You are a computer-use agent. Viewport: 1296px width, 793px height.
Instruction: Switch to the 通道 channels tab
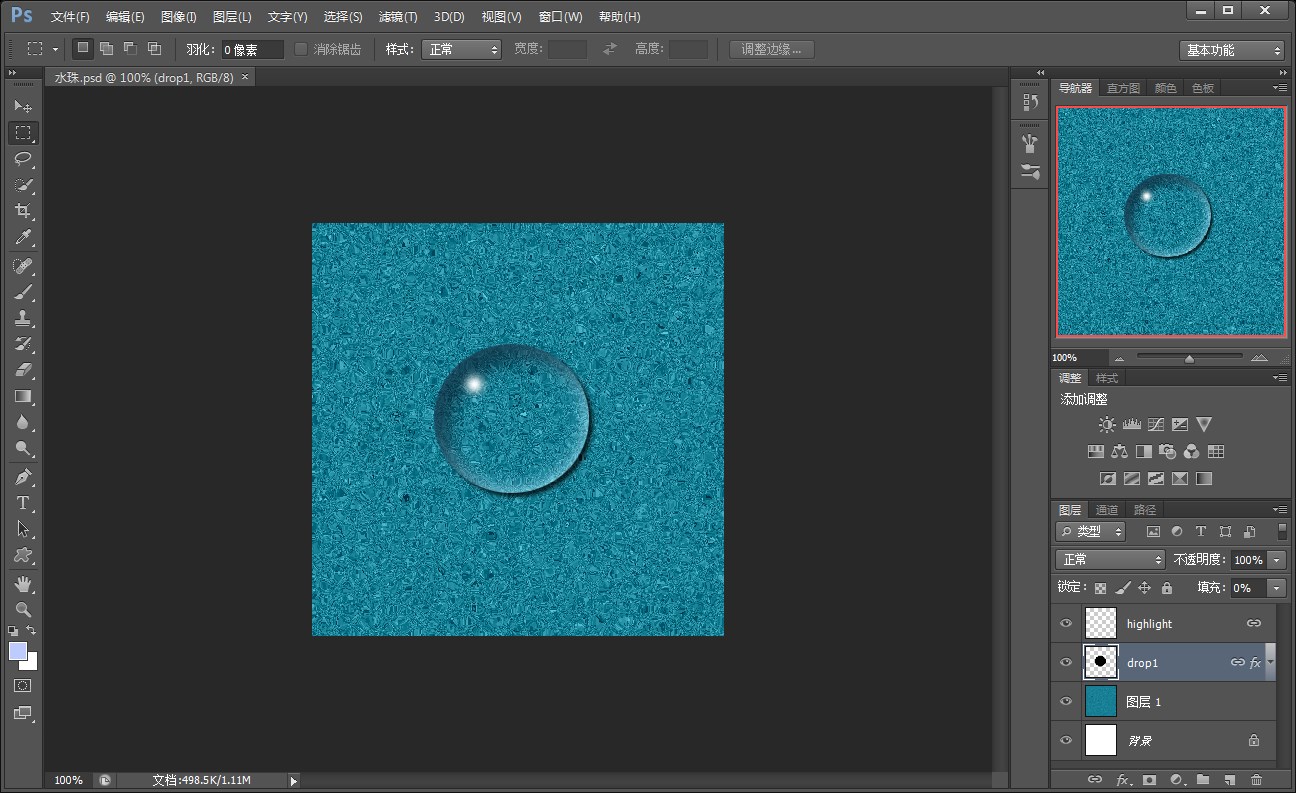tap(1107, 510)
